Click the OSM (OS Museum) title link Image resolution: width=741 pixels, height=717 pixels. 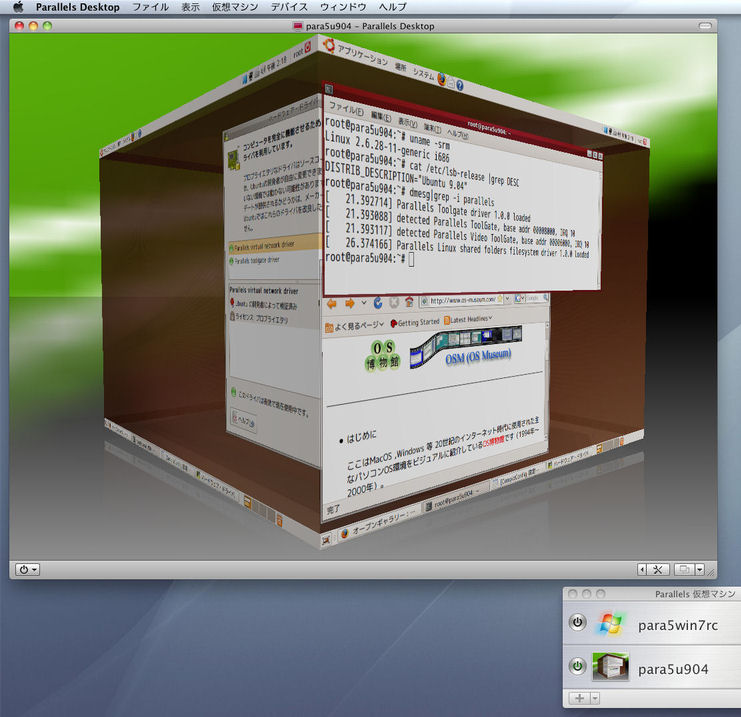(x=478, y=356)
